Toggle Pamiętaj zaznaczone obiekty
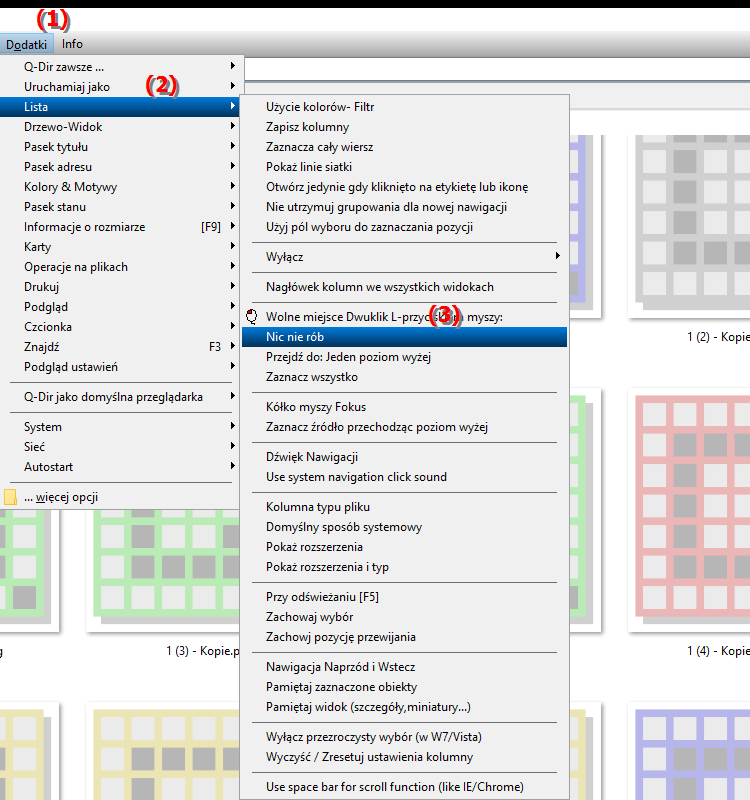 pos(404,687)
